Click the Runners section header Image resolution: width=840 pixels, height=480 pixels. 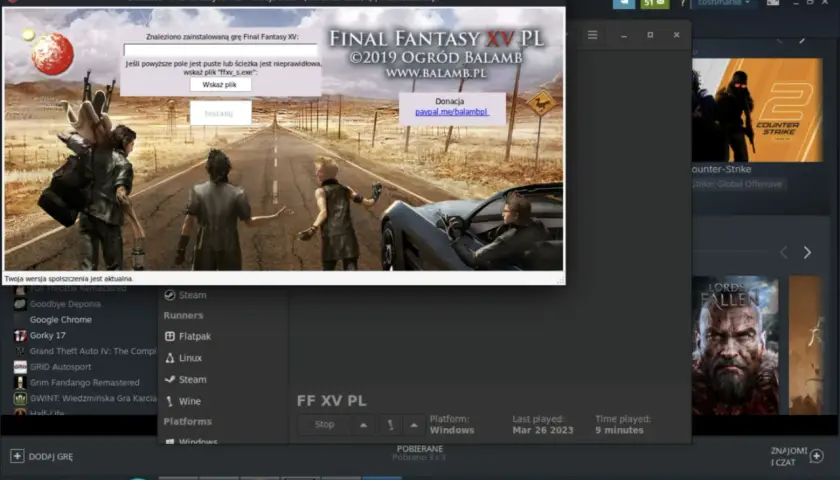(183, 316)
